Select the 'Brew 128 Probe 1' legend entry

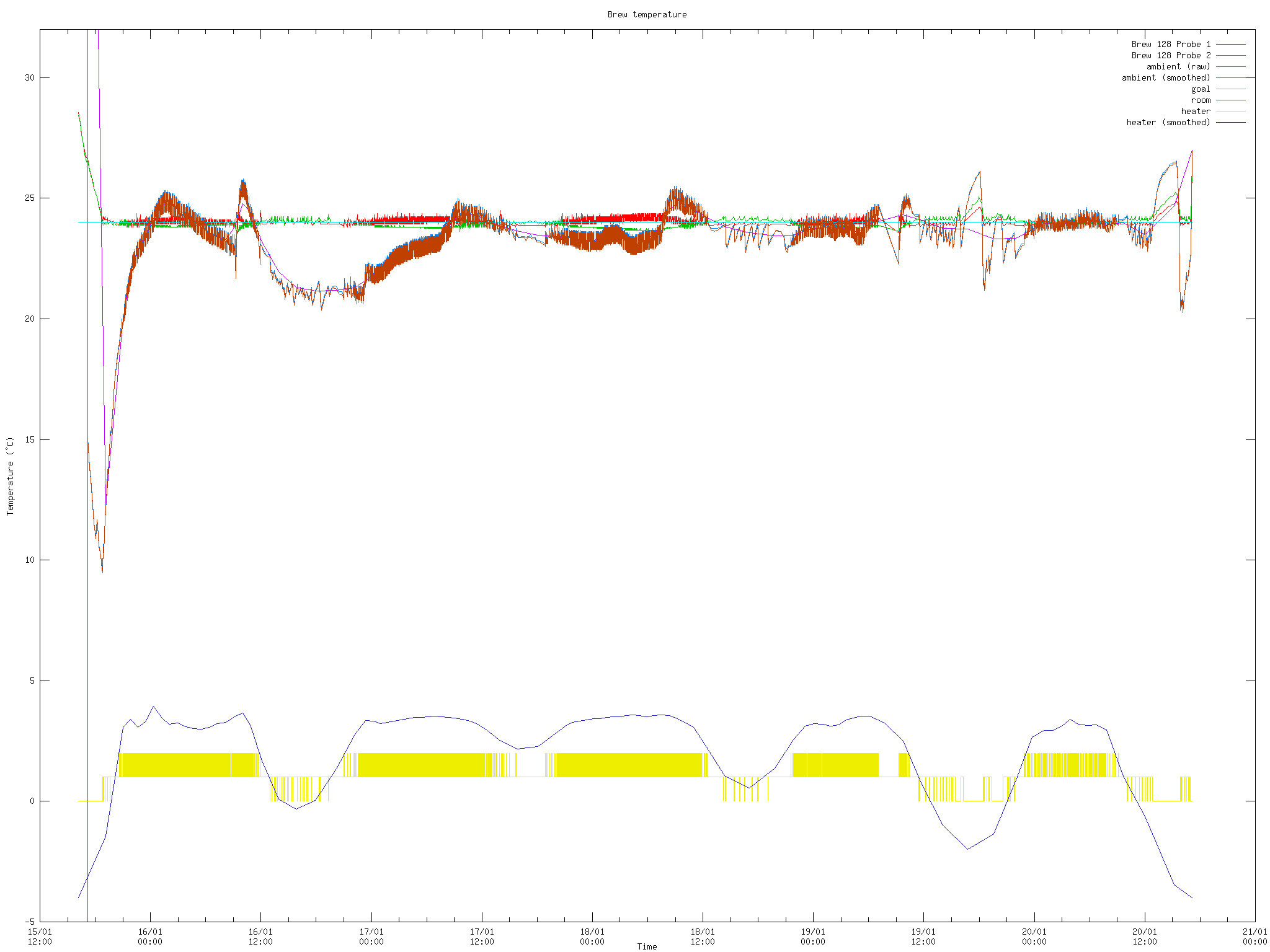click(1171, 44)
